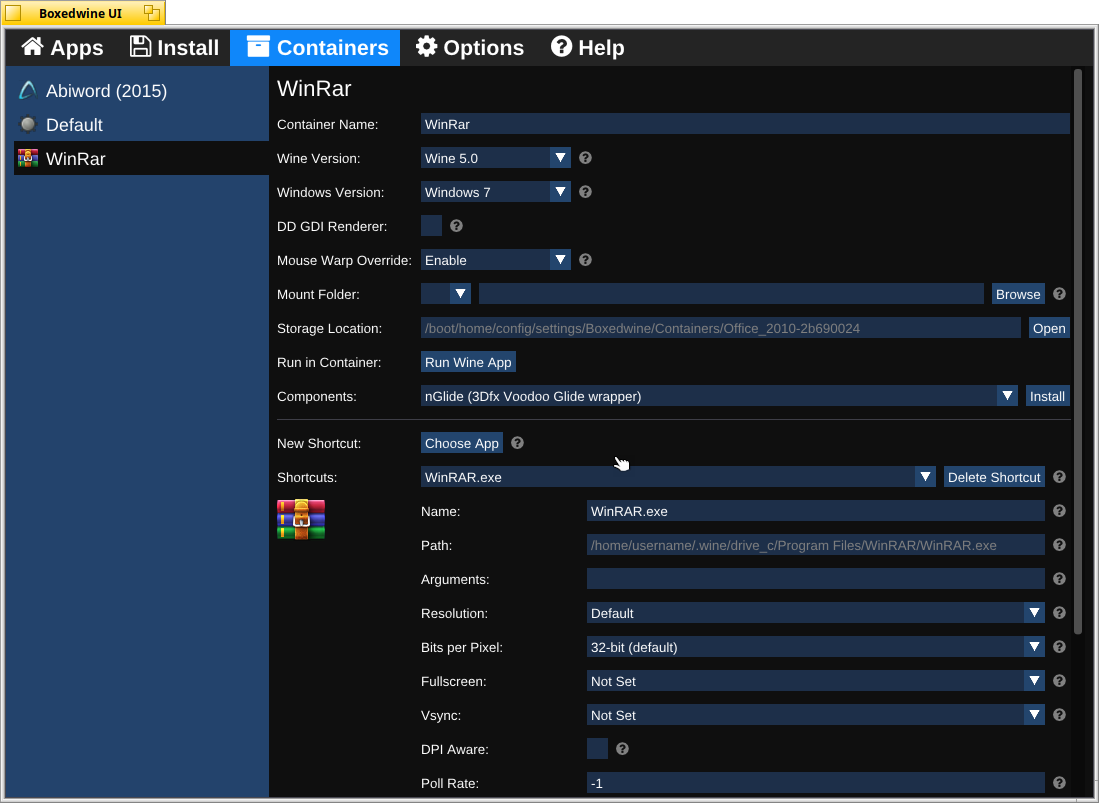Open the Bits per Pixel dropdown
Screen dimensions: 1099x803
(815, 647)
